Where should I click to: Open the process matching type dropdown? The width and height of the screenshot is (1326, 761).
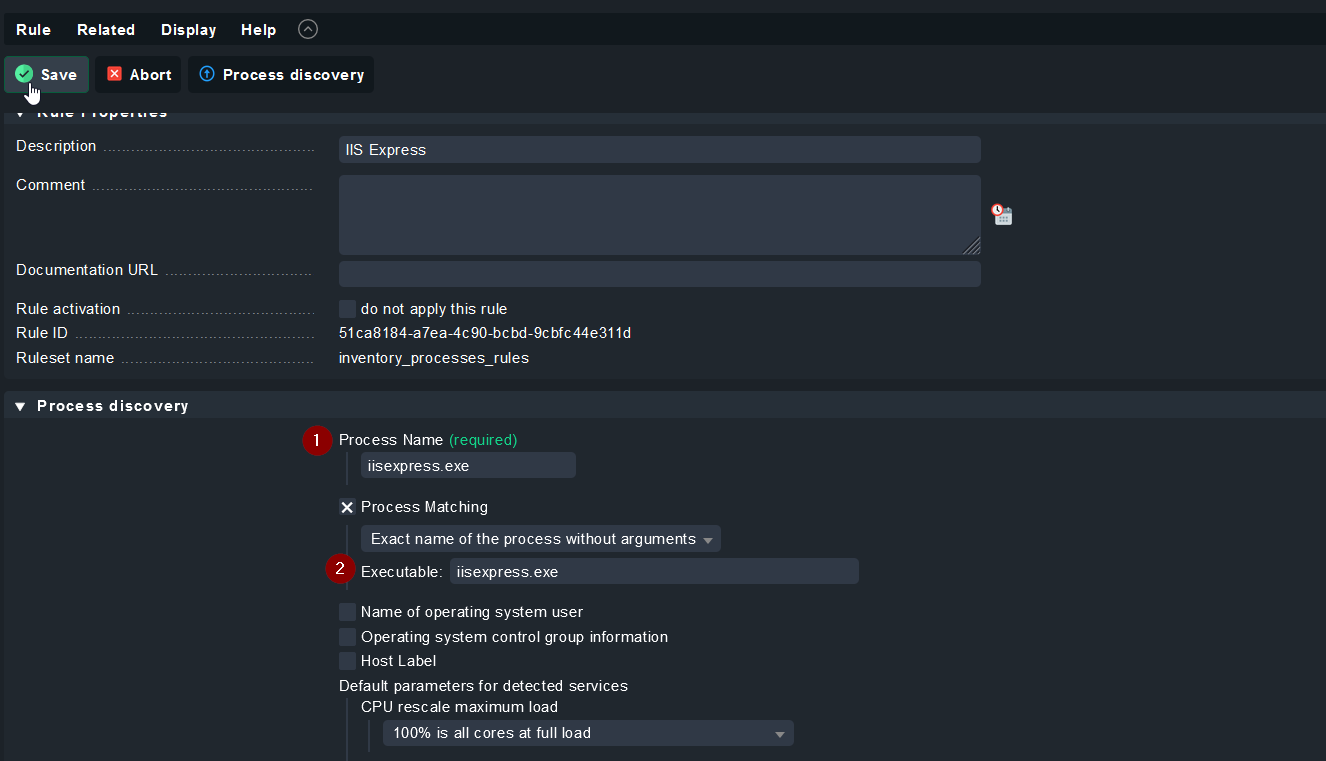[x=540, y=539]
